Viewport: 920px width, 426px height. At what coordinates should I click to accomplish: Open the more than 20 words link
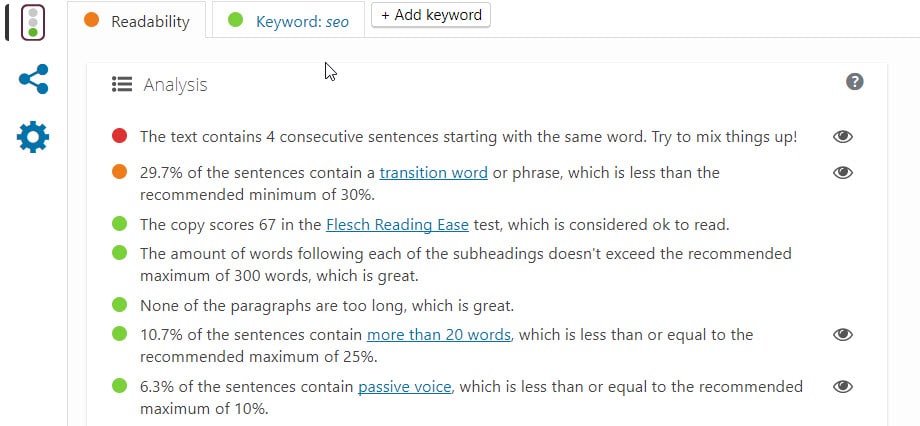click(439, 335)
